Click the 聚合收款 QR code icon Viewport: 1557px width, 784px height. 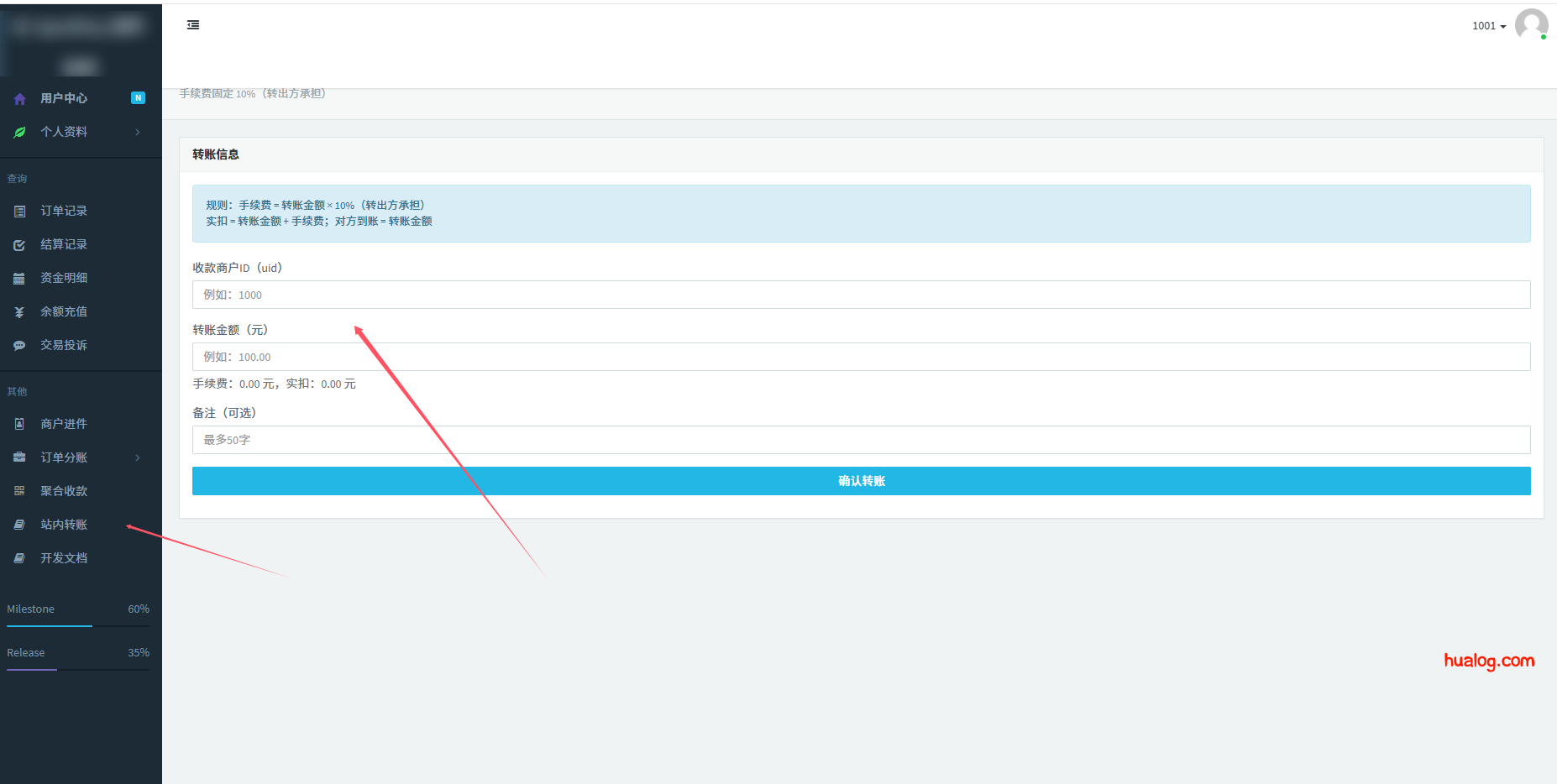click(x=19, y=491)
